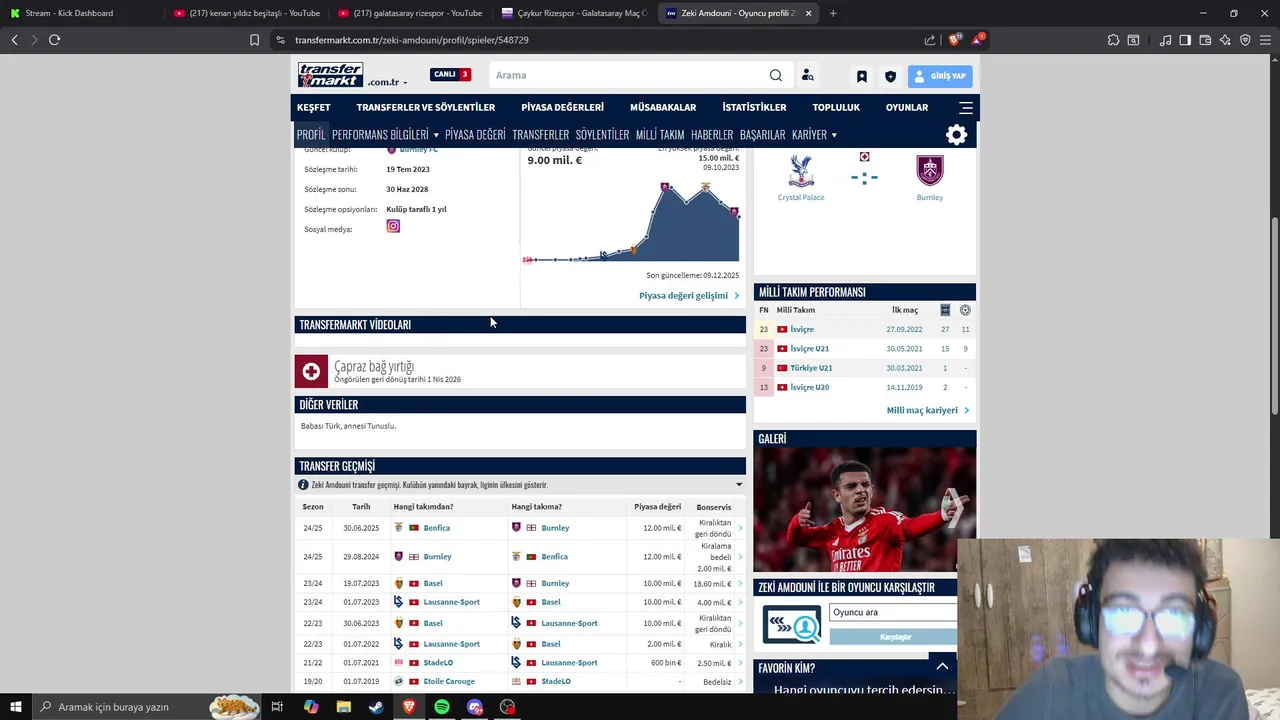Open the Etoile Carouge club link
1280x720 pixels.
[x=449, y=682]
